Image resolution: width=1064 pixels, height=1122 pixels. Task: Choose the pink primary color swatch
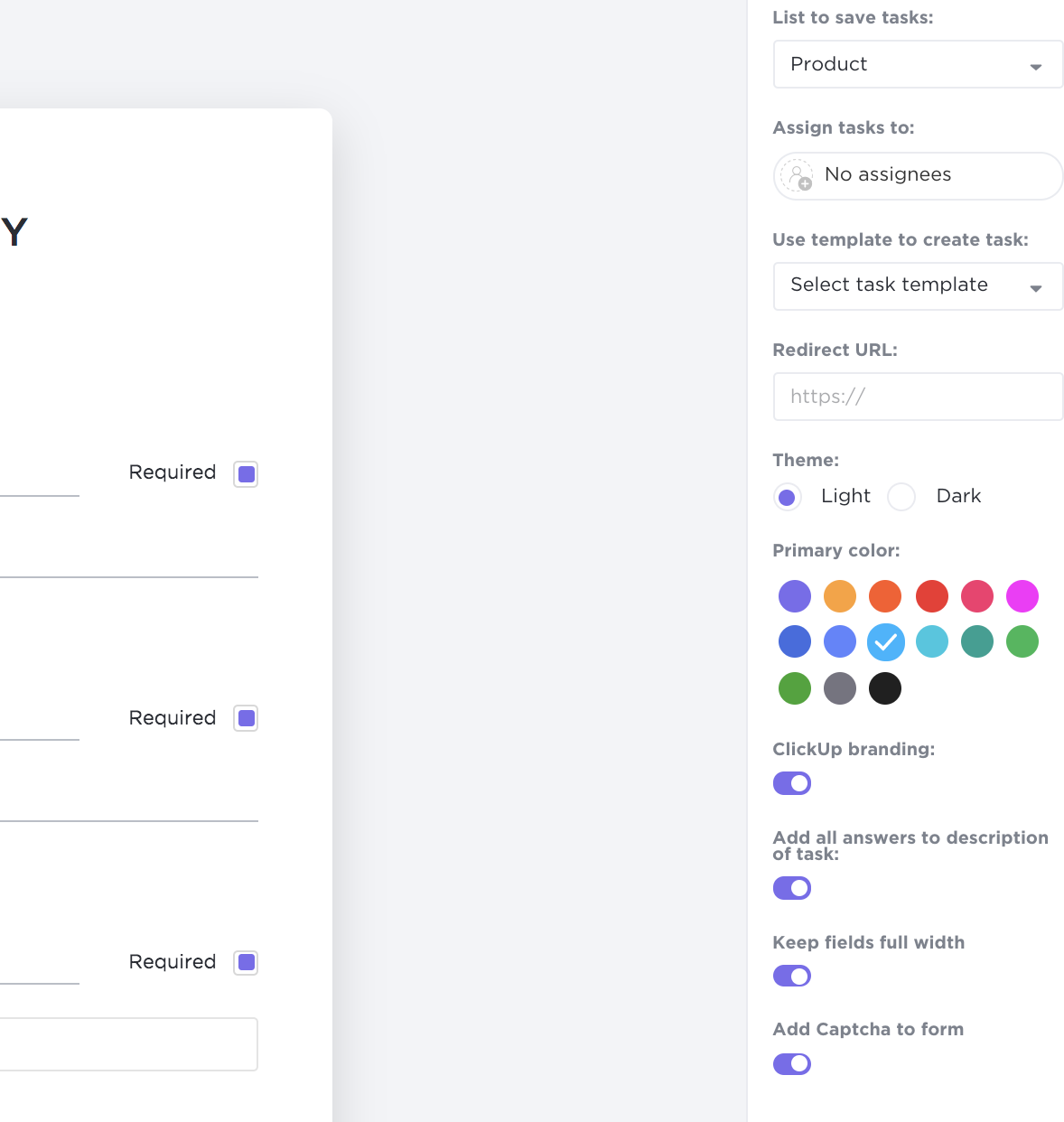(977, 596)
